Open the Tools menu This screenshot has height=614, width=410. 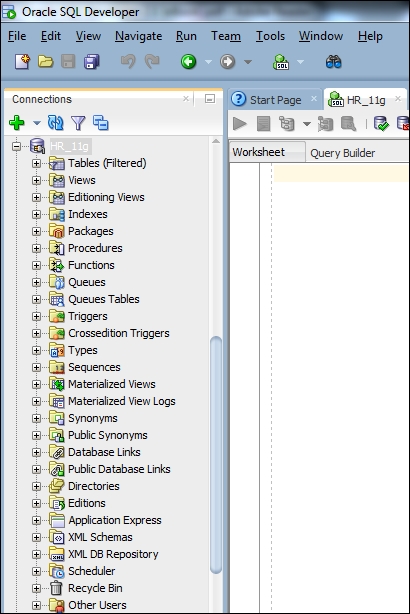pyautogui.click(x=270, y=36)
